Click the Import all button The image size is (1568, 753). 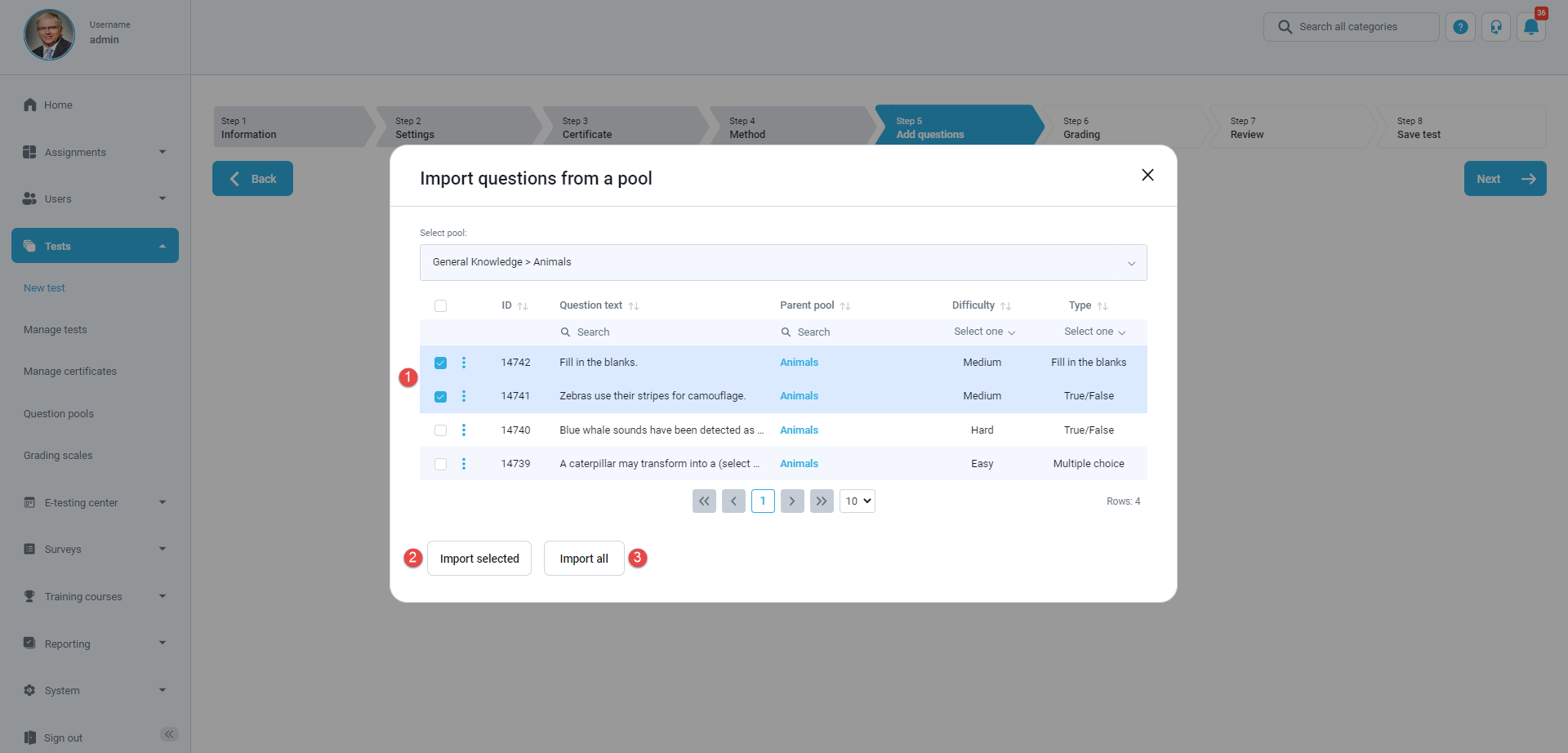click(x=584, y=559)
